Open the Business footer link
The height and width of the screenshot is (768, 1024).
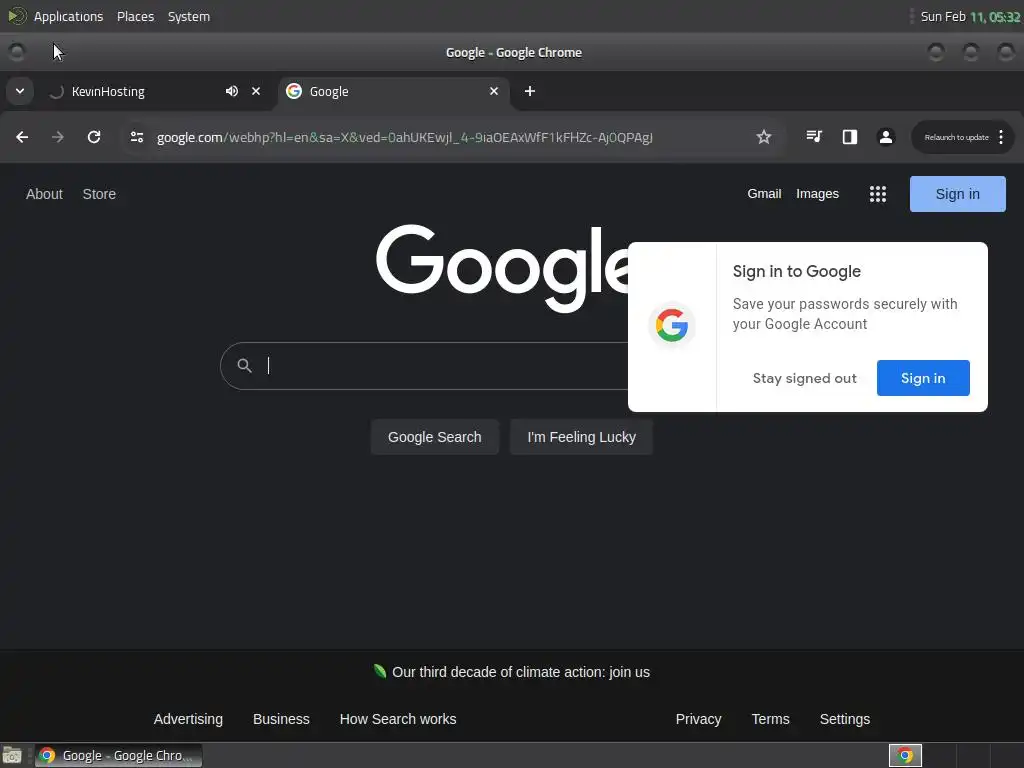coord(281,719)
